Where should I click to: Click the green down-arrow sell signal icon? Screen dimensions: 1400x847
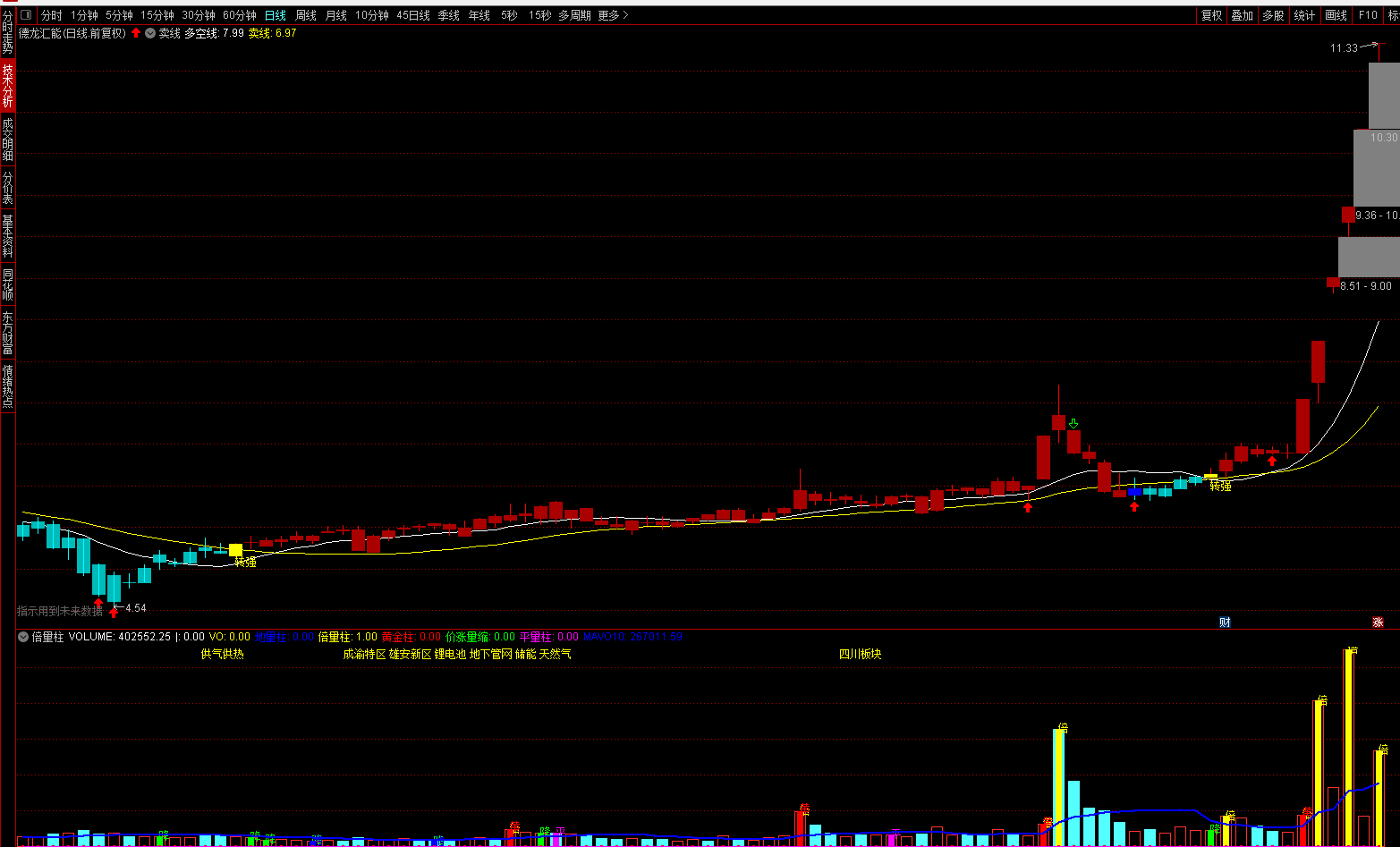1073,423
